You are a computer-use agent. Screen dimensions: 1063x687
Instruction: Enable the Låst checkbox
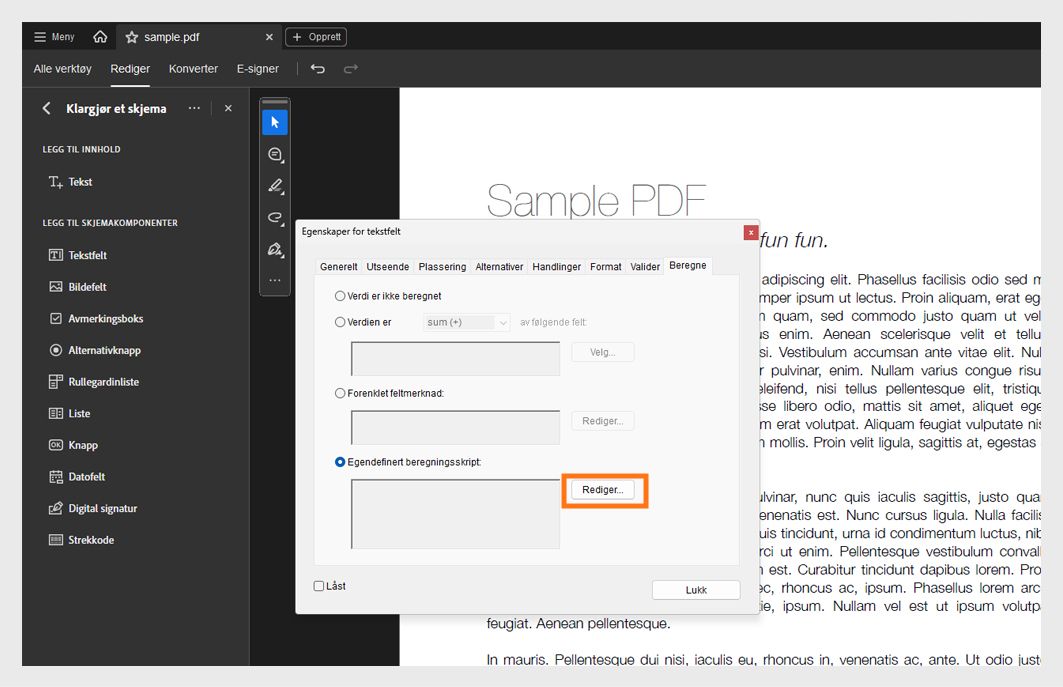point(319,585)
